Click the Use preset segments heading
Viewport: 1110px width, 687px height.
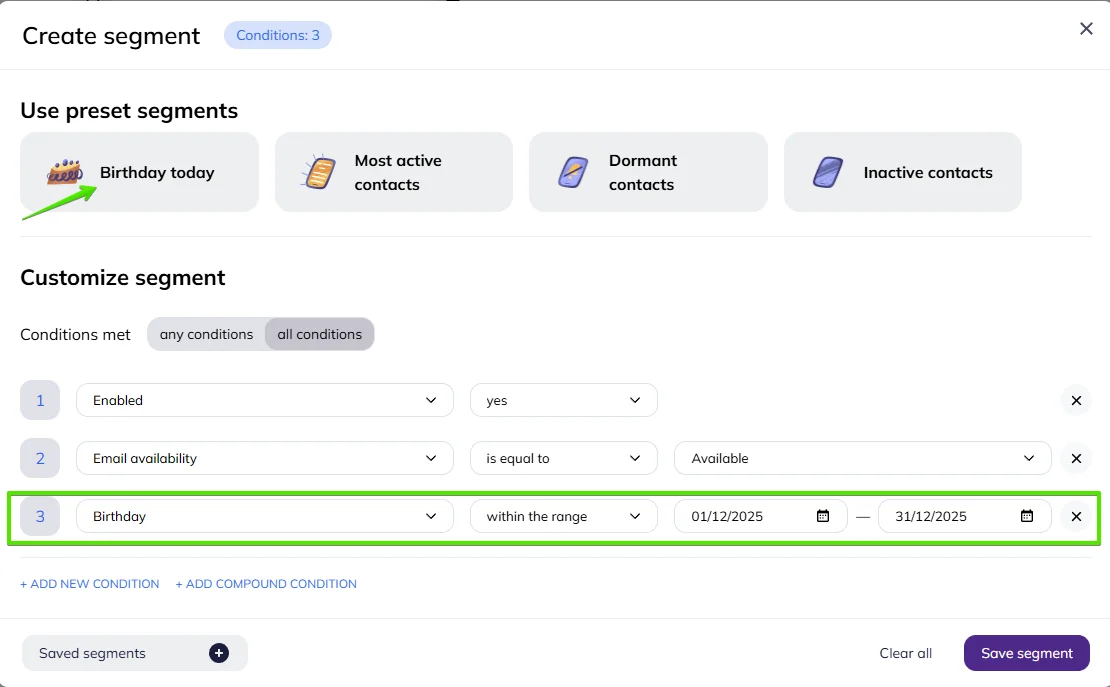click(129, 110)
